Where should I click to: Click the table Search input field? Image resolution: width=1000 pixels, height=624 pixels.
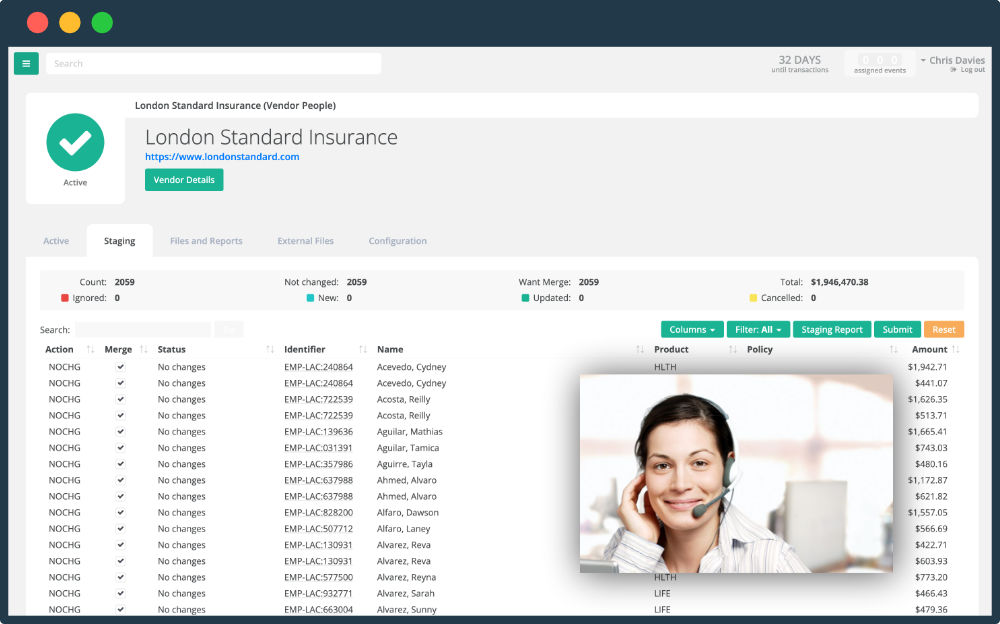click(143, 330)
